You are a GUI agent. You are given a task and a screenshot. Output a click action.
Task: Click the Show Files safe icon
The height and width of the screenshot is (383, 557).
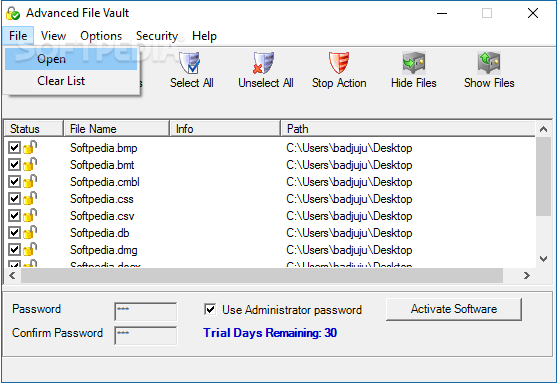coord(489,63)
